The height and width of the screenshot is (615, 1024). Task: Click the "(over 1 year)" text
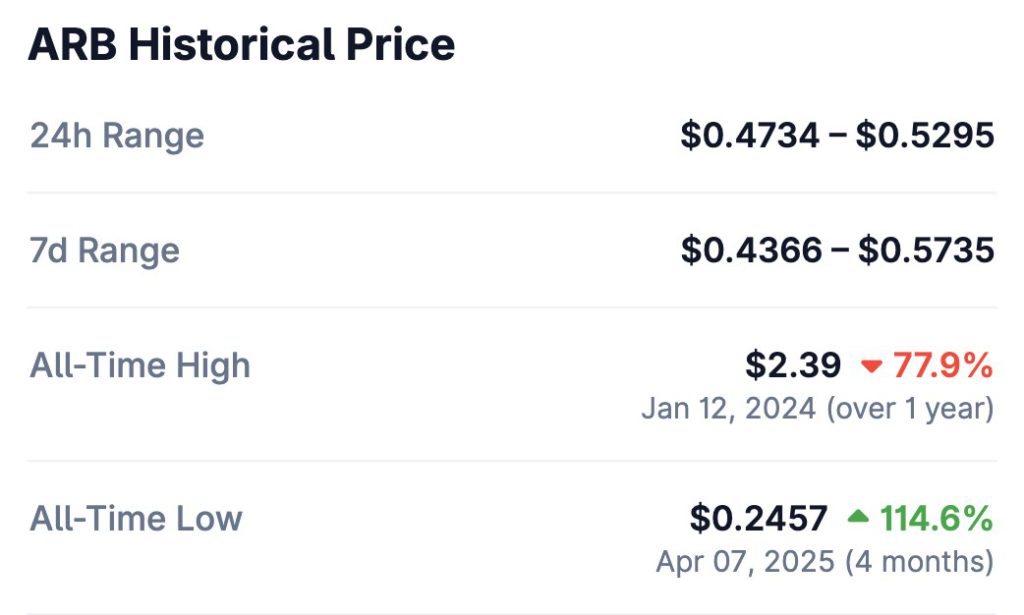tap(909, 409)
